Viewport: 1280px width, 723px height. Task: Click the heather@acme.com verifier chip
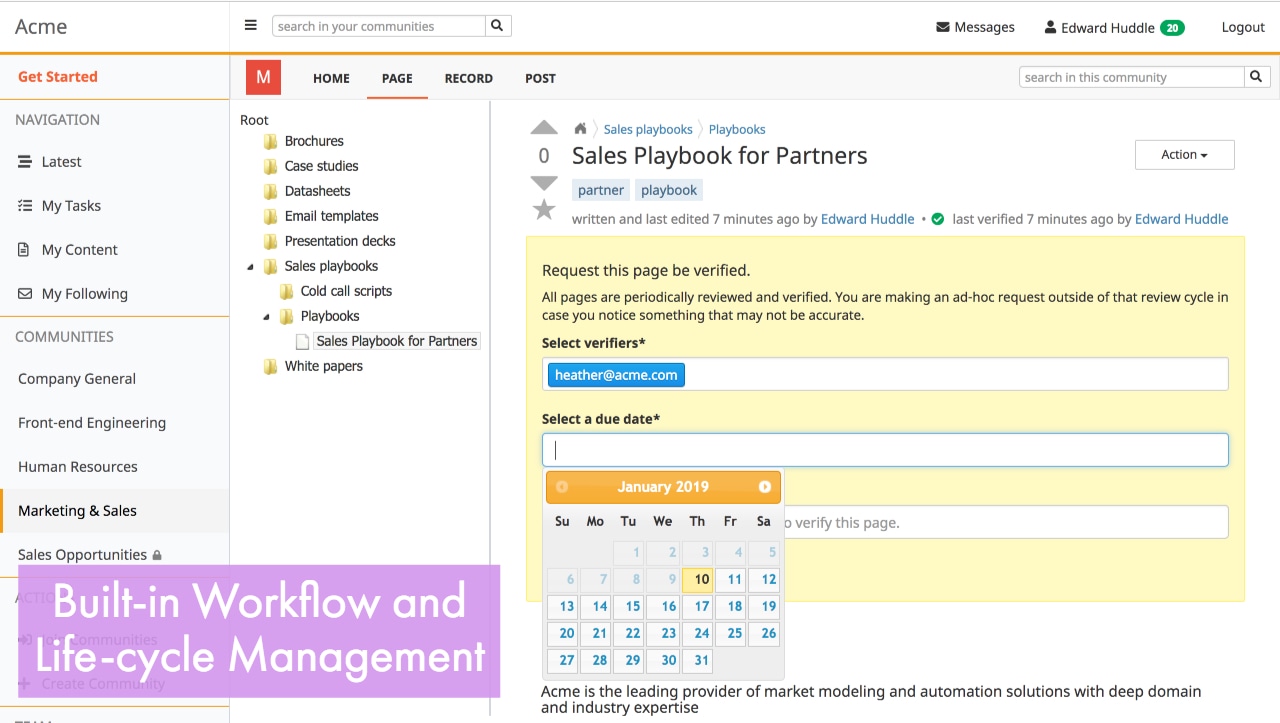616,375
